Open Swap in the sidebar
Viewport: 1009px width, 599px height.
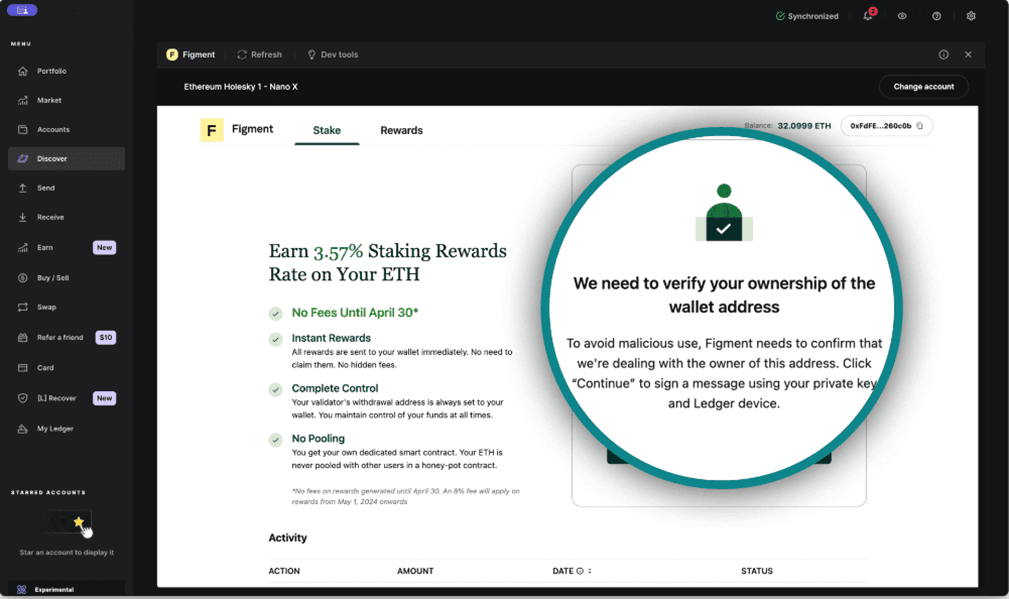pyautogui.click(x=46, y=307)
